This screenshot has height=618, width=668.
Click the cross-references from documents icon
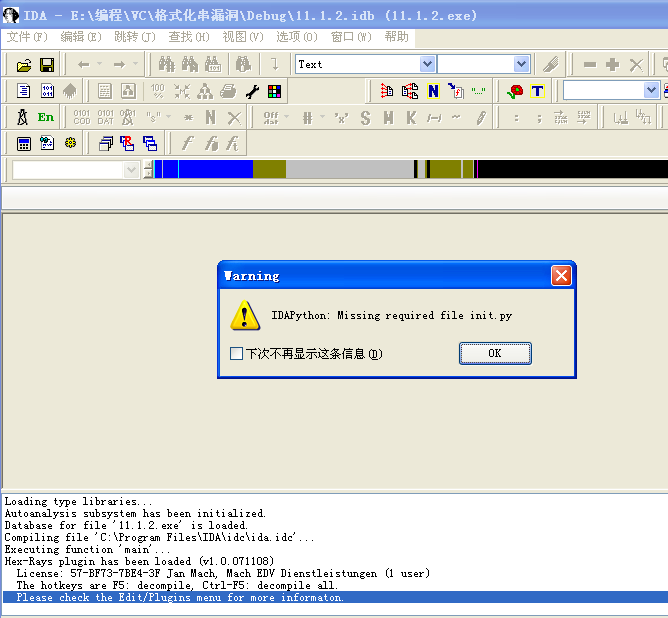coord(410,91)
